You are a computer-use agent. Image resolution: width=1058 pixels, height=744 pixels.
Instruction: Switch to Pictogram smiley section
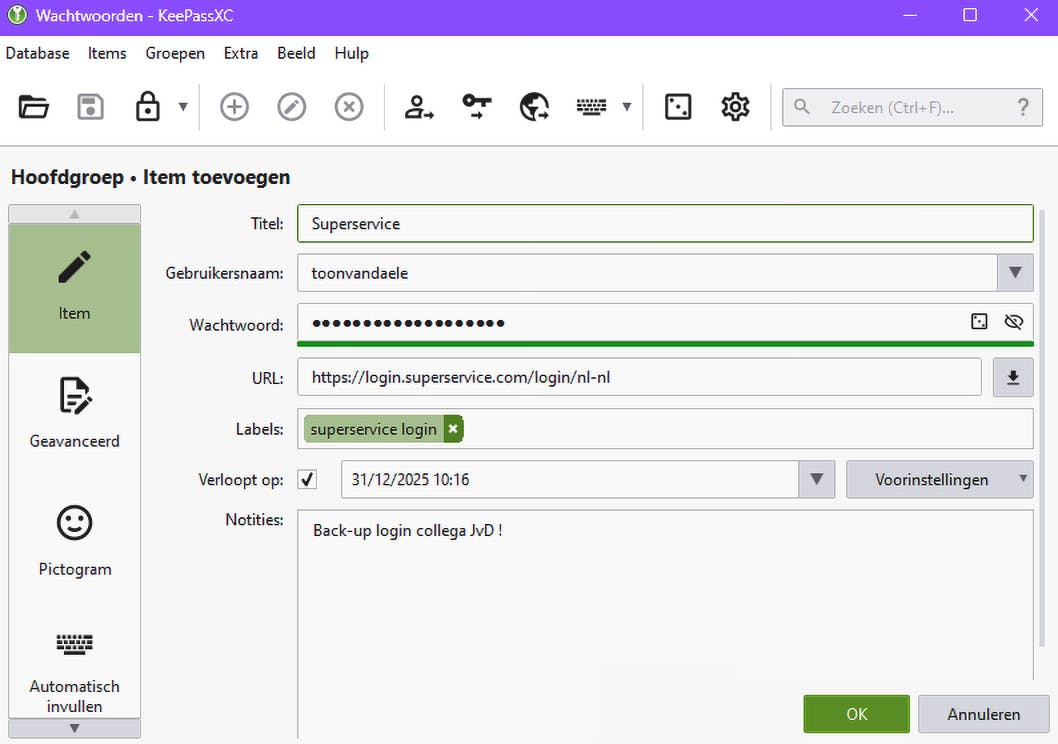pyautogui.click(x=74, y=541)
